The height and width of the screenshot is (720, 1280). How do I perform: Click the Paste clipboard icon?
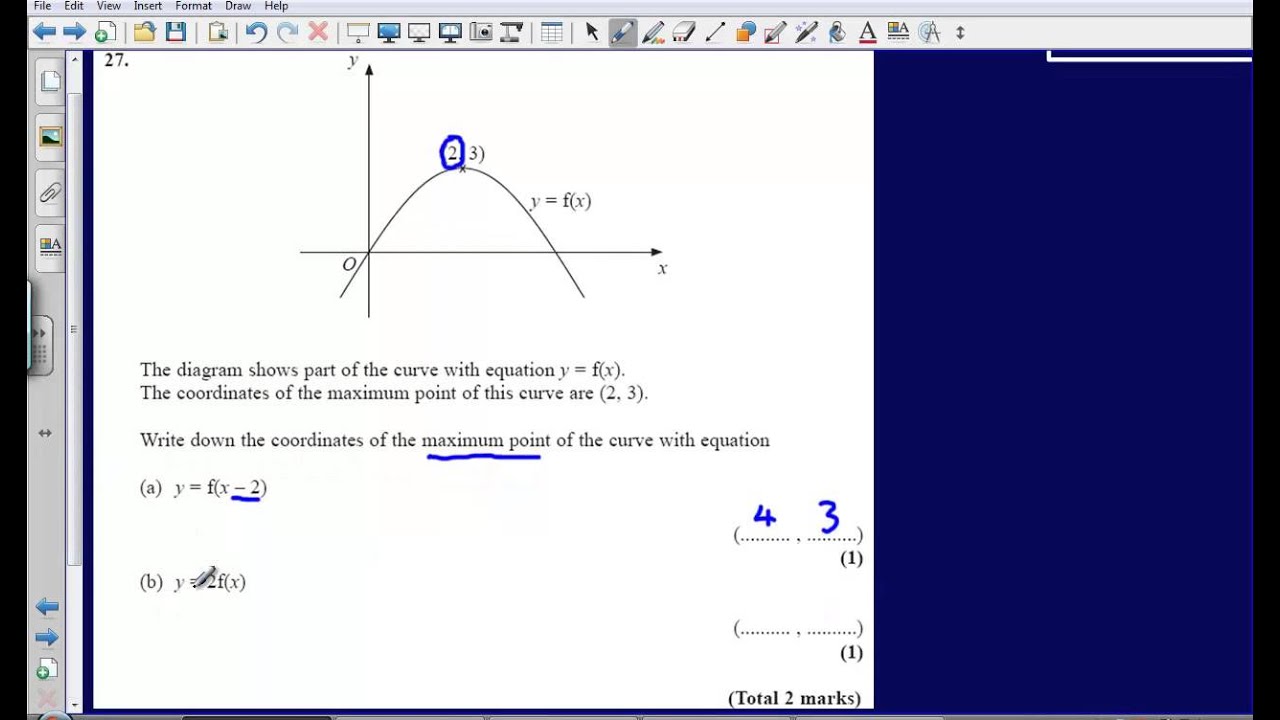218,32
